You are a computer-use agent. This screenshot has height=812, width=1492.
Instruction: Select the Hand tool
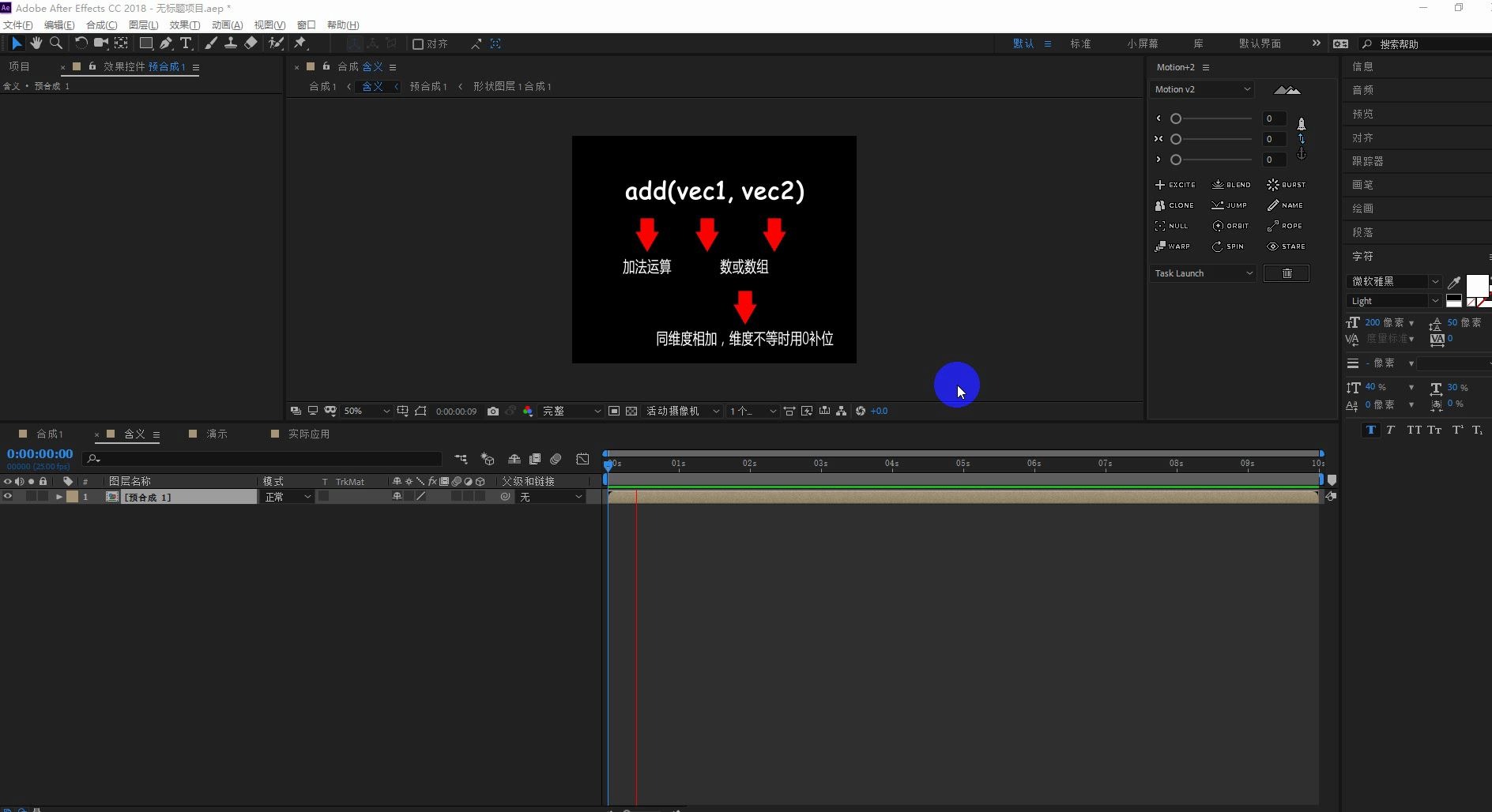tap(36, 43)
